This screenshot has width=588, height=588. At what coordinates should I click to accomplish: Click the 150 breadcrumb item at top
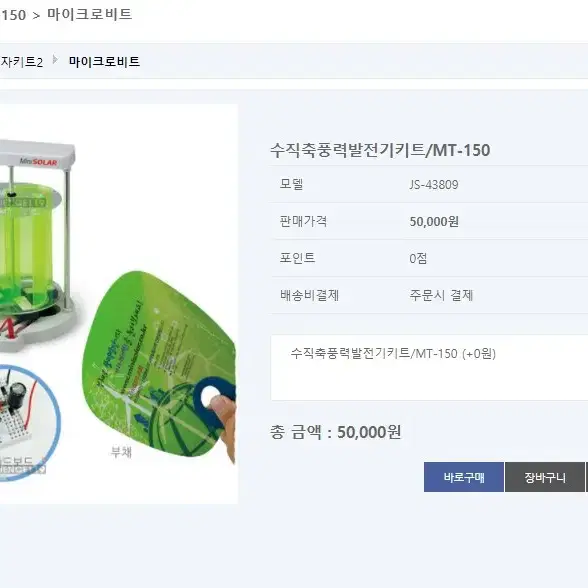pyautogui.click(x=13, y=15)
